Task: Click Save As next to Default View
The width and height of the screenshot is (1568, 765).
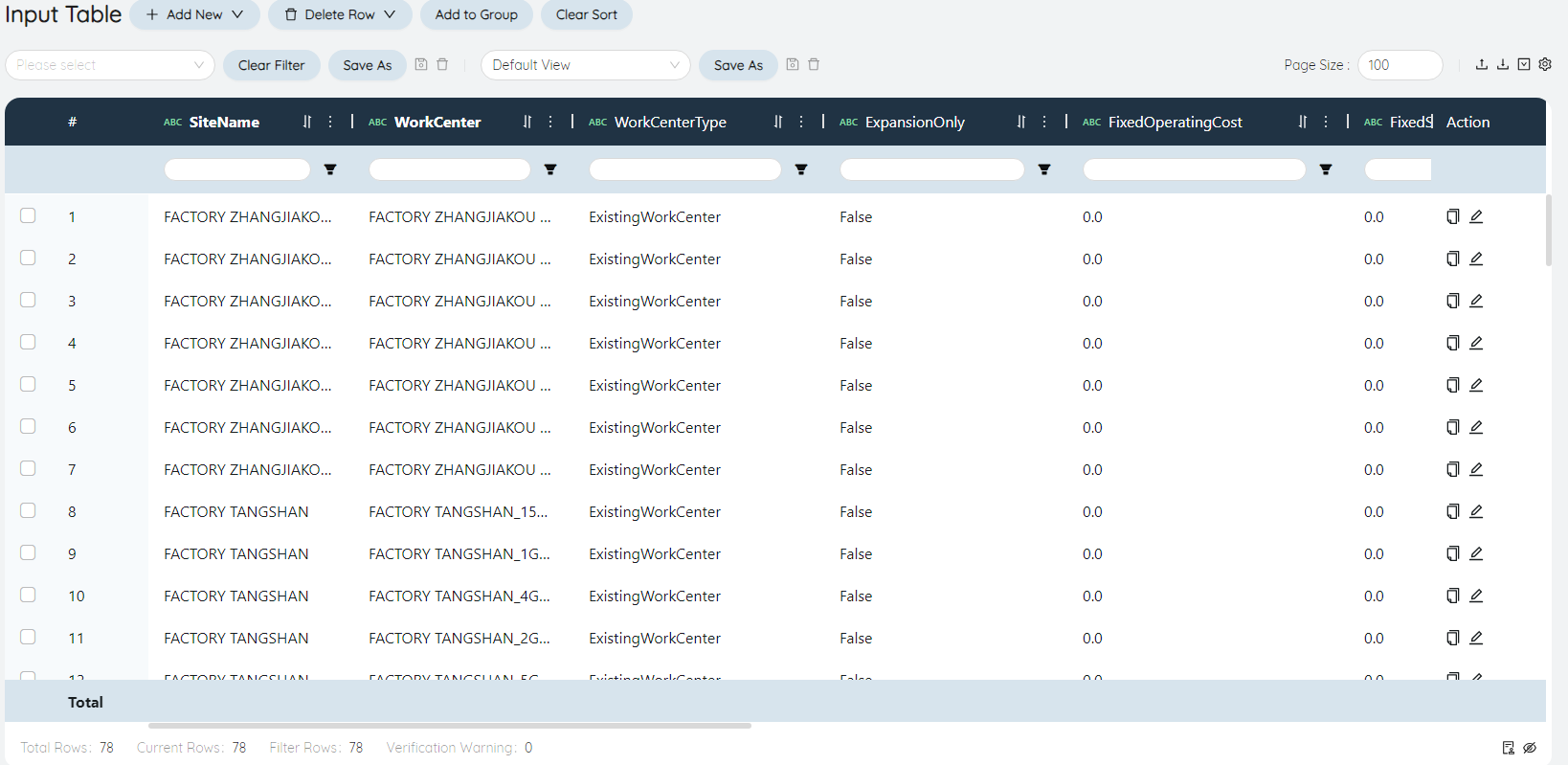Action: point(739,65)
